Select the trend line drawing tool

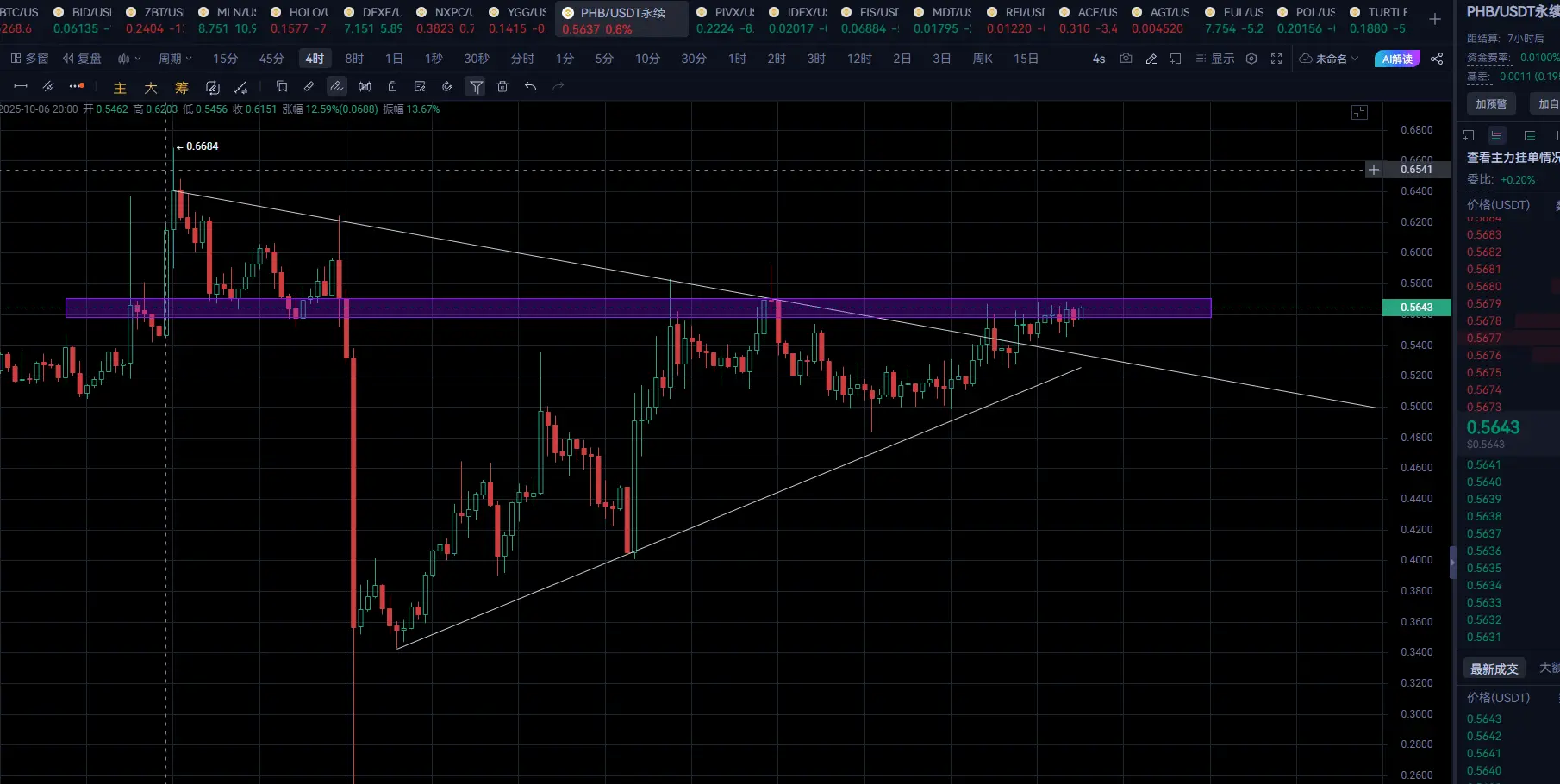[x=48, y=86]
